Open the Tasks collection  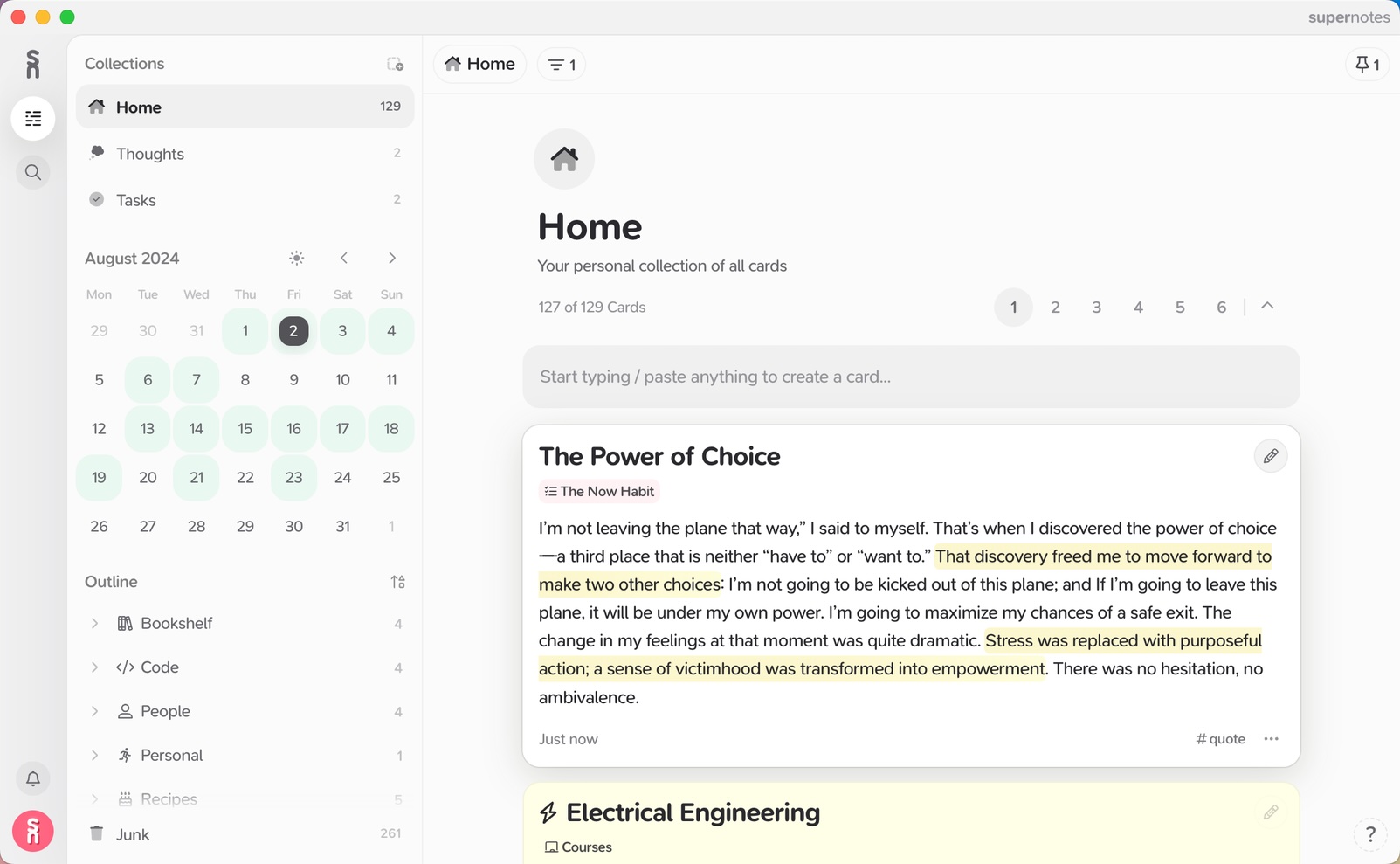click(136, 200)
